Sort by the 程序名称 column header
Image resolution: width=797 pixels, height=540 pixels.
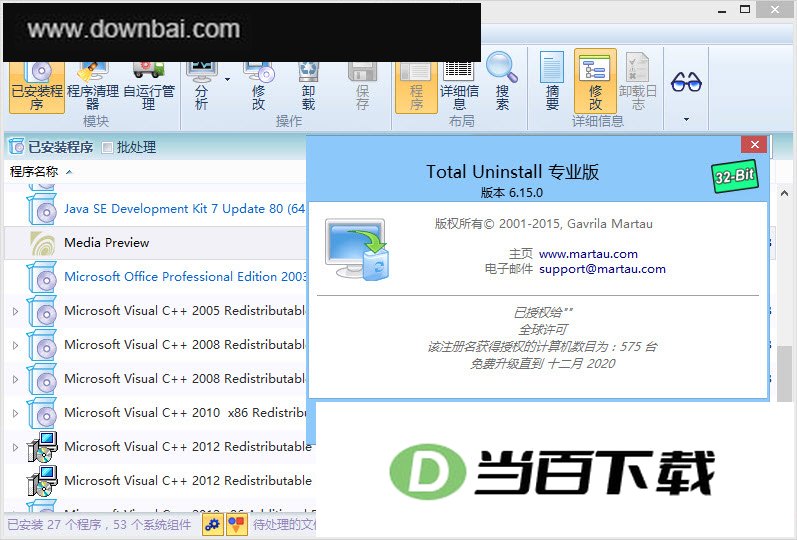pyautogui.click(x=34, y=172)
